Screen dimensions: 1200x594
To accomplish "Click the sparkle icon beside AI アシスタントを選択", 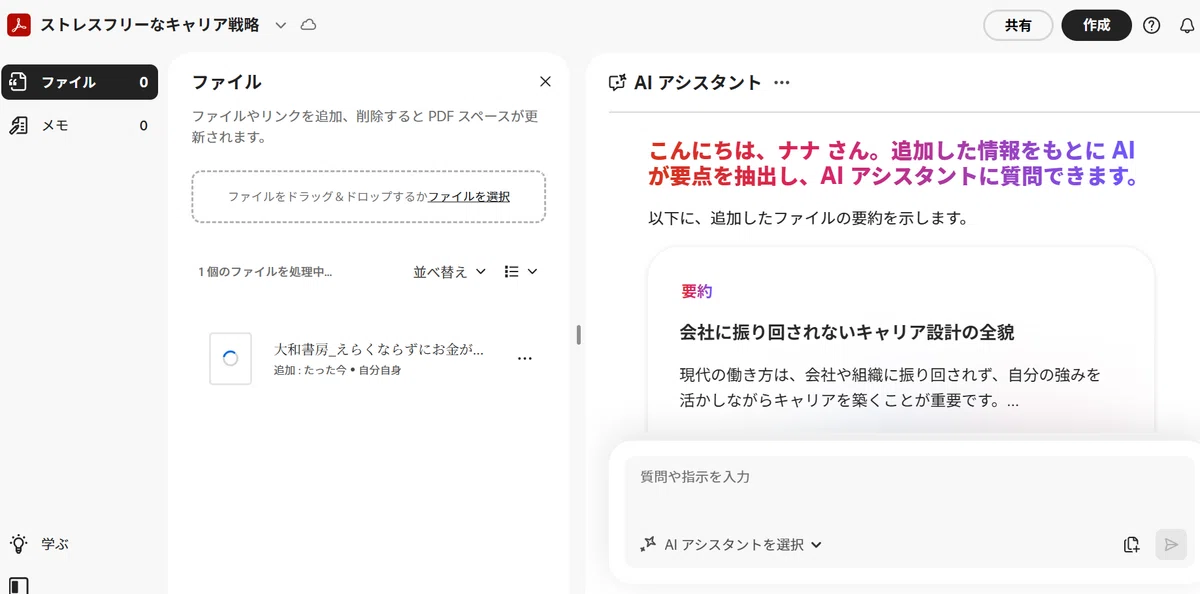I will (648, 544).
